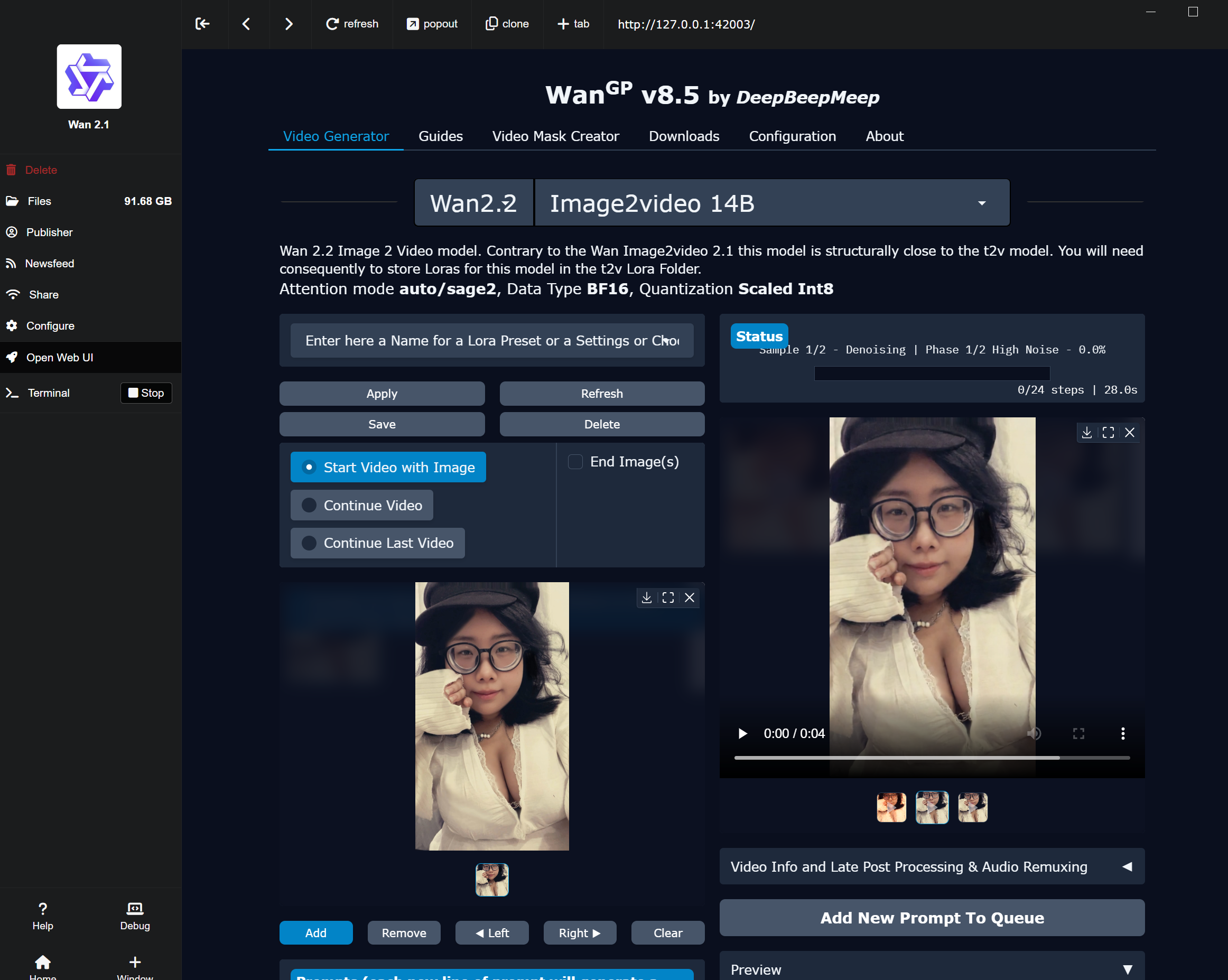This screenshot has height=980, width=1228.
Task: Close the start image preview
Action: point(689,598)
